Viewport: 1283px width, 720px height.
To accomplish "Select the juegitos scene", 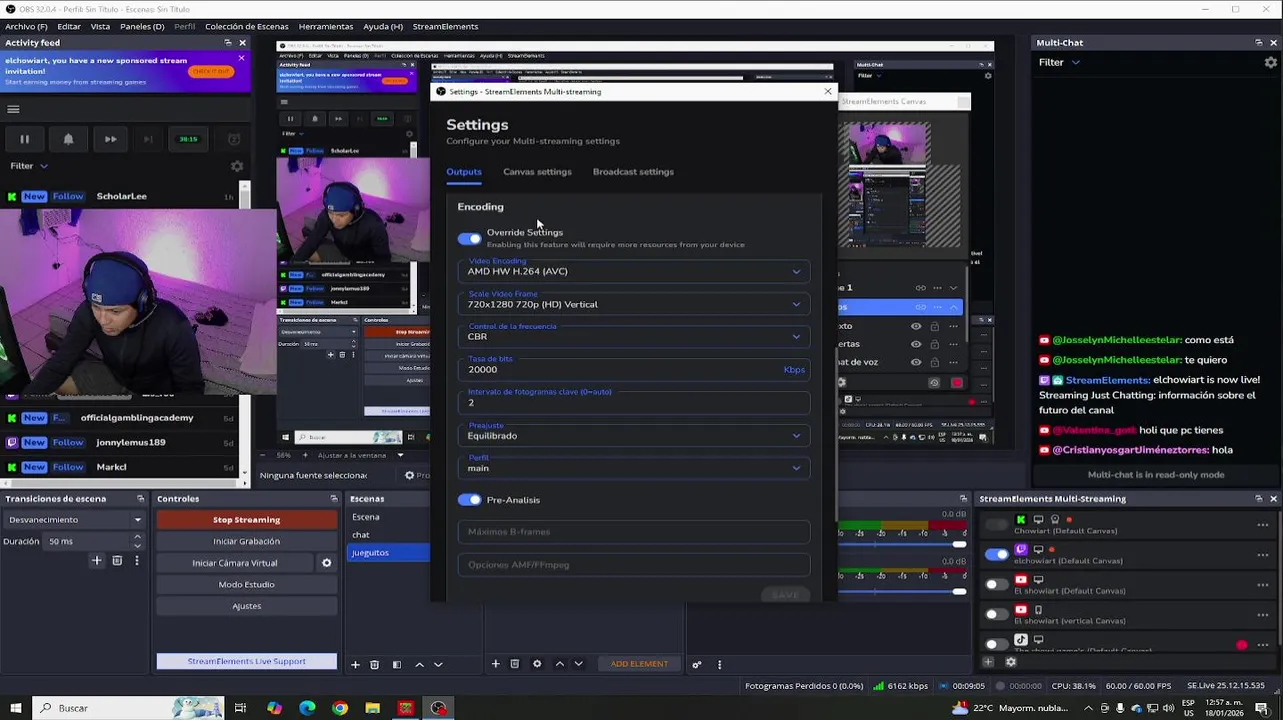I will click(388, 553).
